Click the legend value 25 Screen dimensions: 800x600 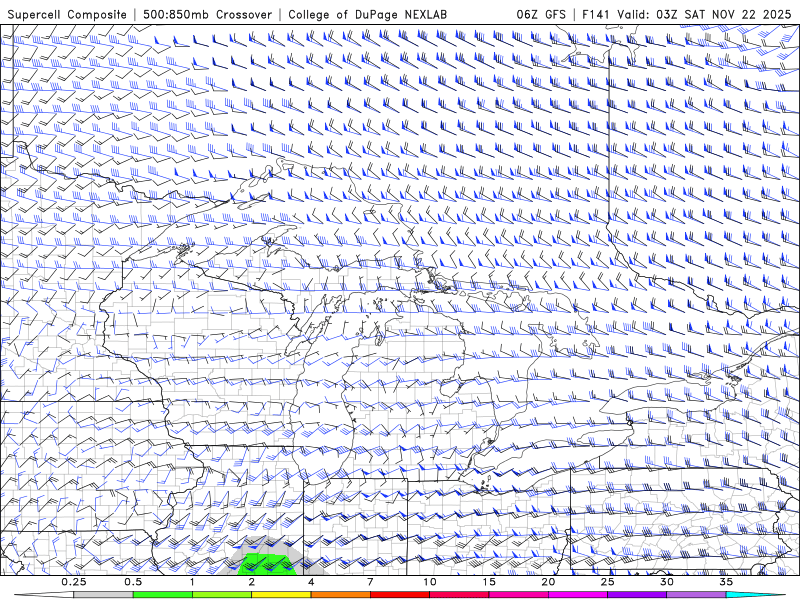click(607, 582)
